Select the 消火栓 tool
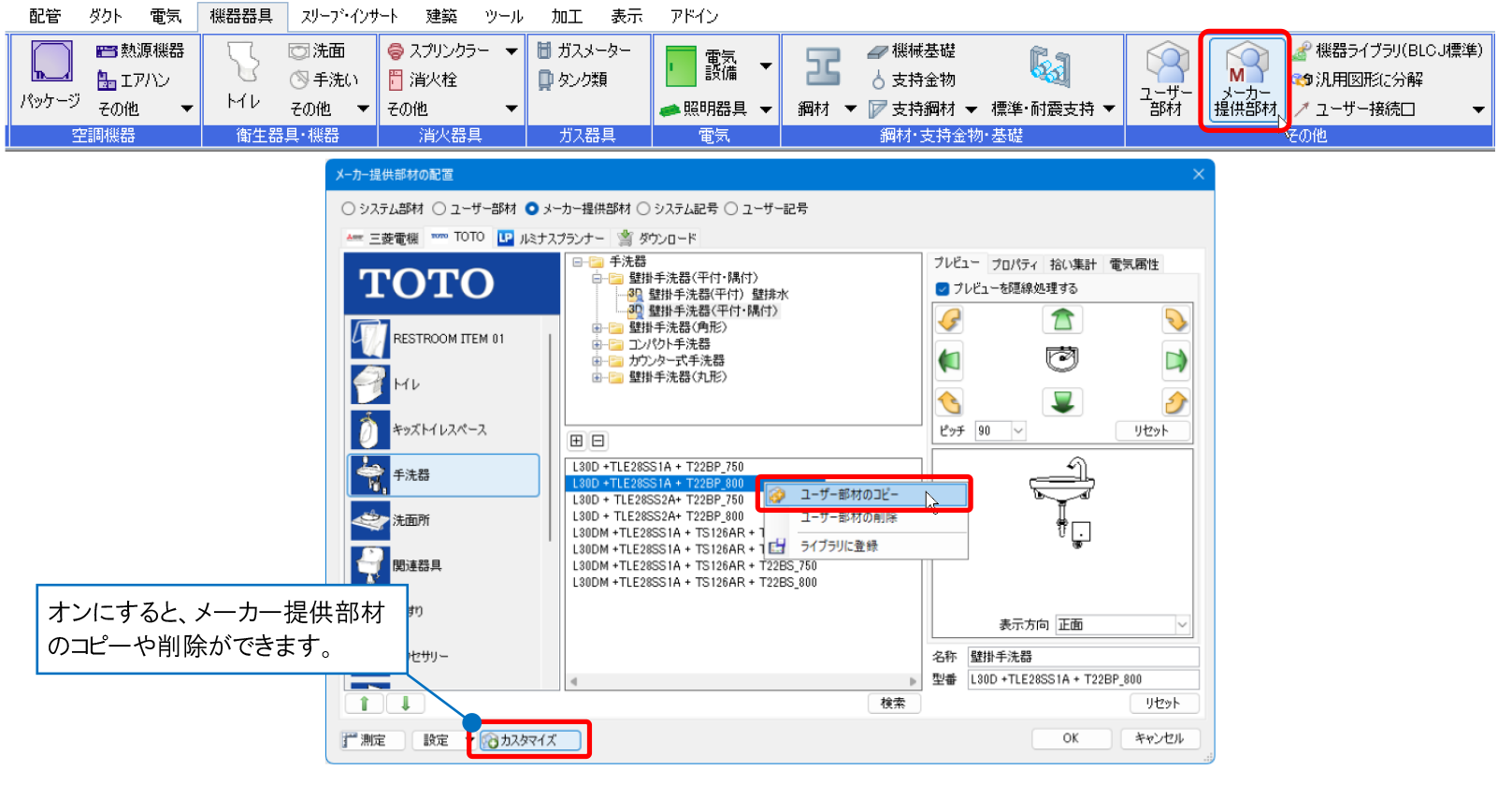 click(x=423, y=80)
